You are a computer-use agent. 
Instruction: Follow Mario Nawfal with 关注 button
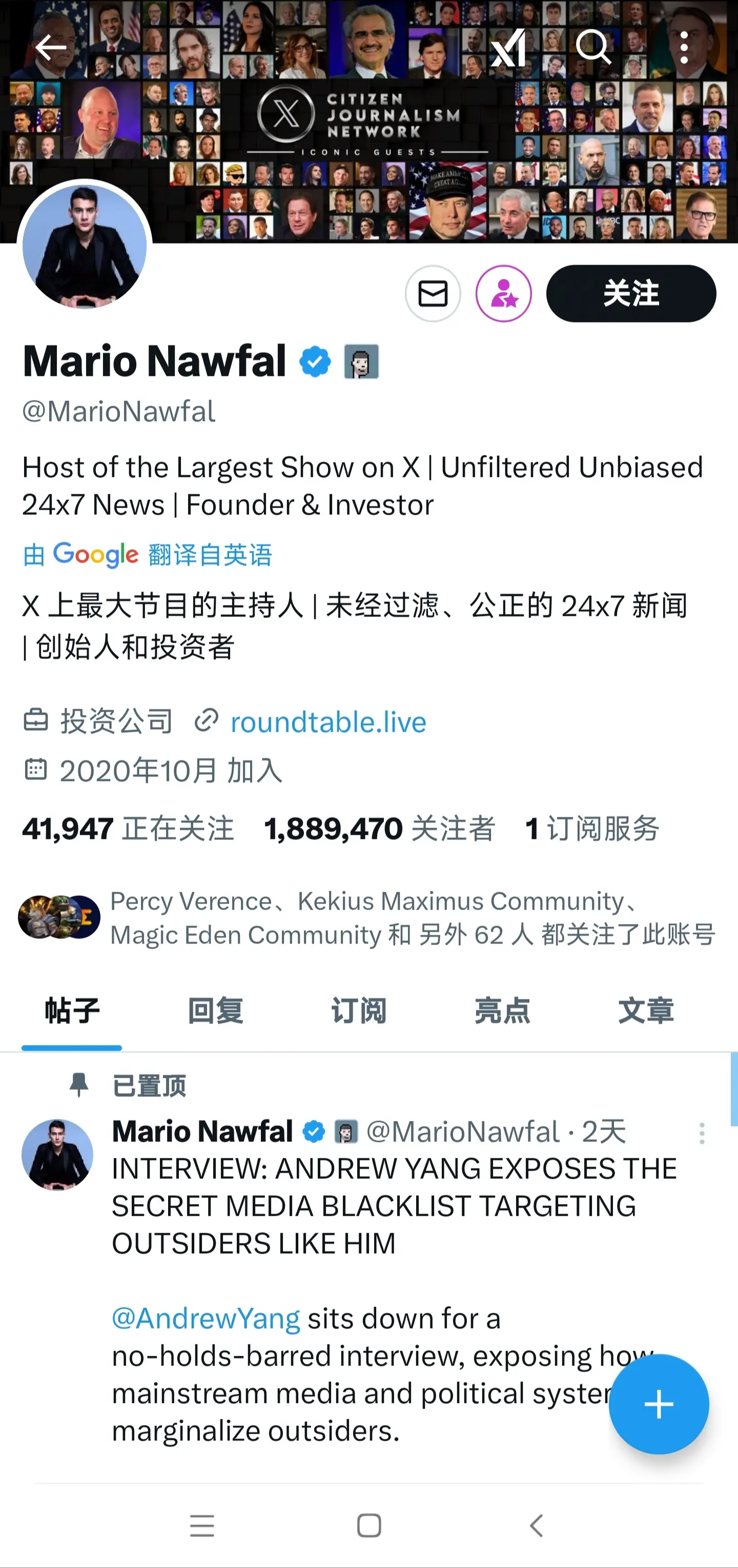(631, 293)
